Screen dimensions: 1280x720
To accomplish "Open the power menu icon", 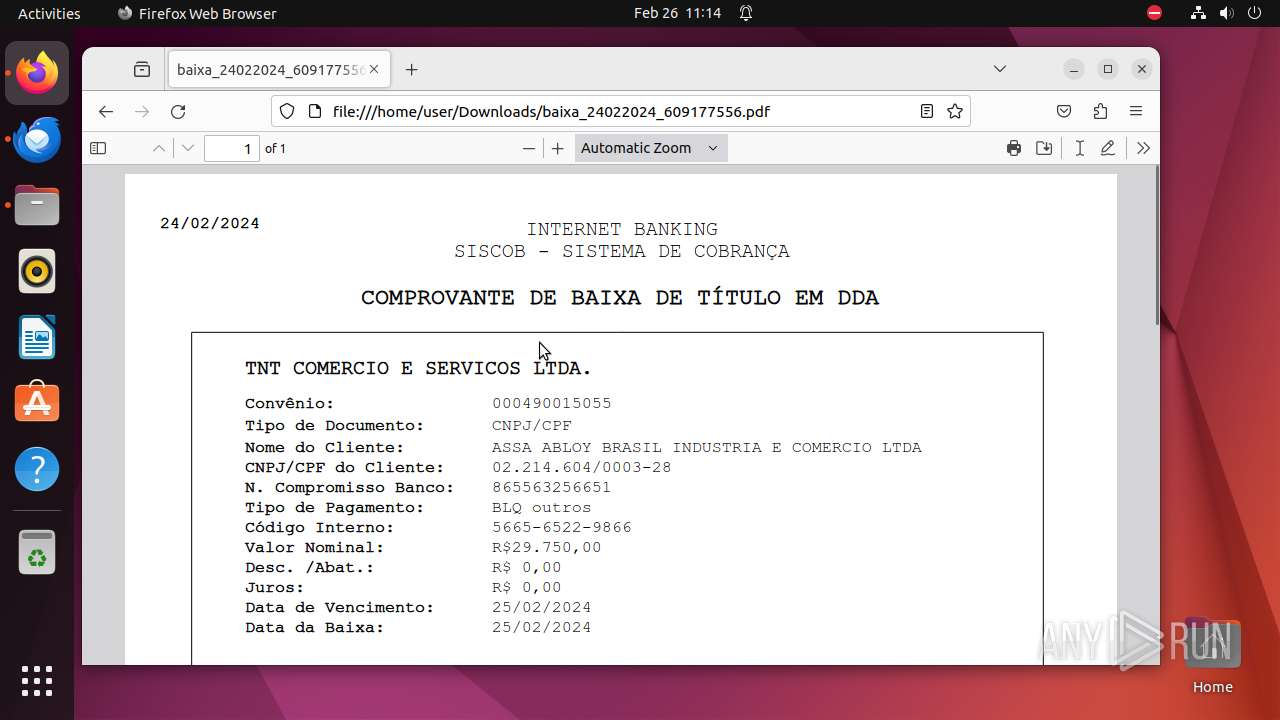I will [1255, 13].
